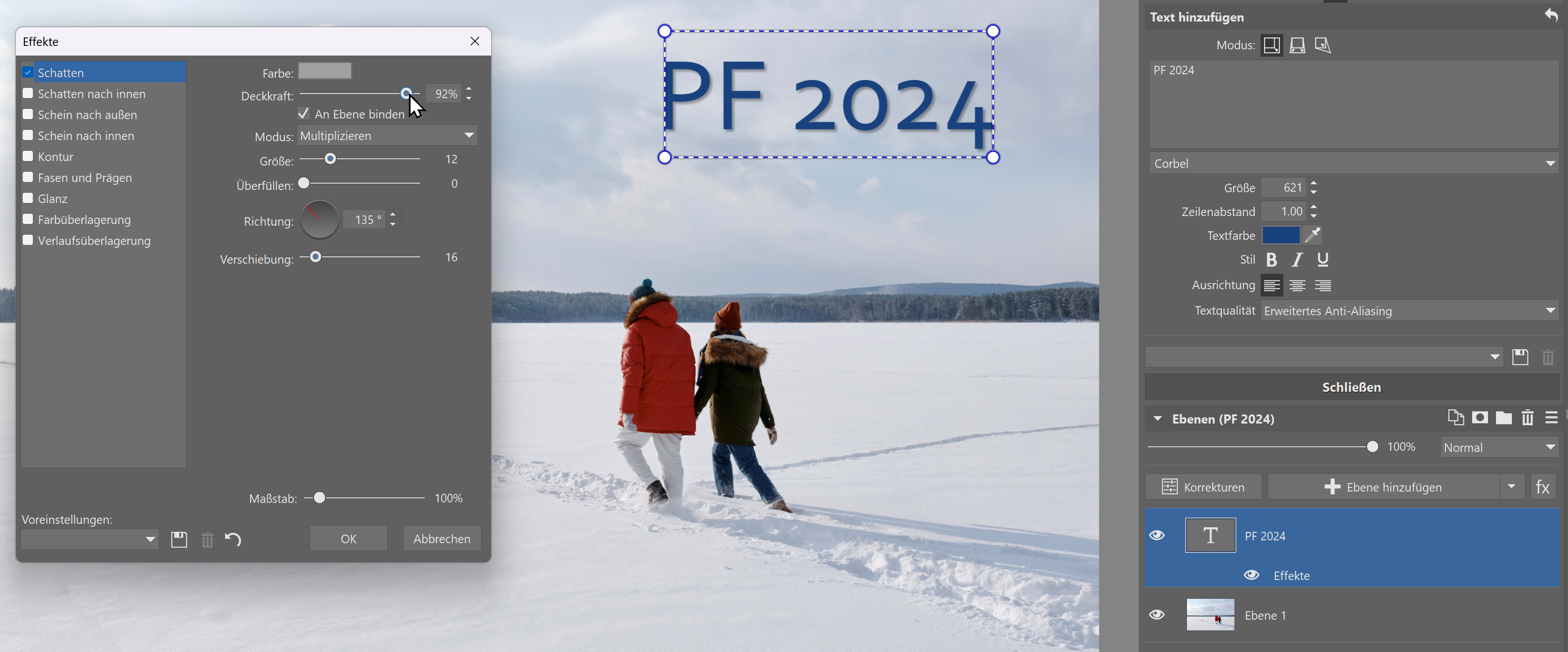Screen dimensions: 1568x652
Task: Click the delete layer trash icon
Action: pyautogui.click(x=1527, y=418)
